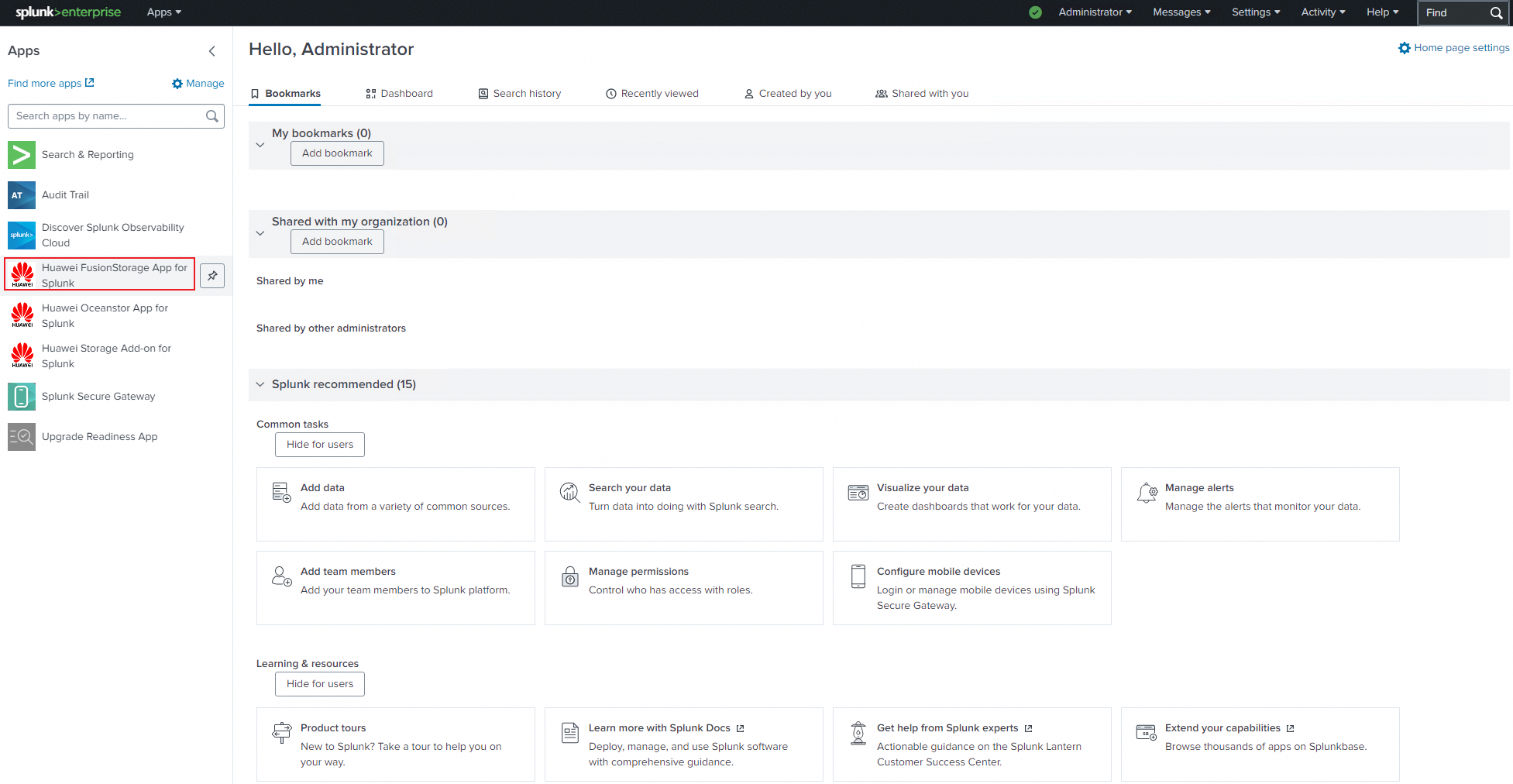Click the green health status indicator
Image resolution: width=1513 pixels, height=784 pixels.
pos(1035,12)
